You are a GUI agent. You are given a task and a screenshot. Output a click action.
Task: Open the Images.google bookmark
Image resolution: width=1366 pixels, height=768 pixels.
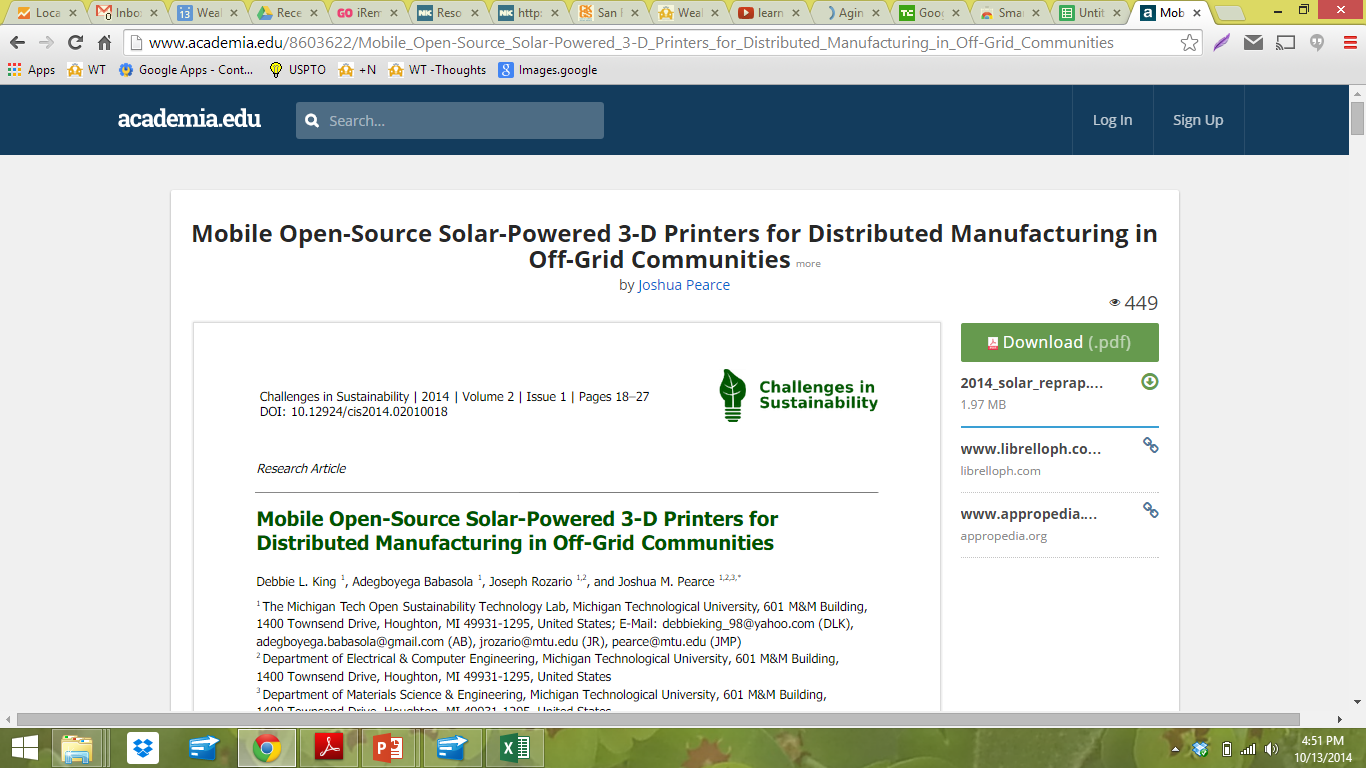tap(548, 70)
